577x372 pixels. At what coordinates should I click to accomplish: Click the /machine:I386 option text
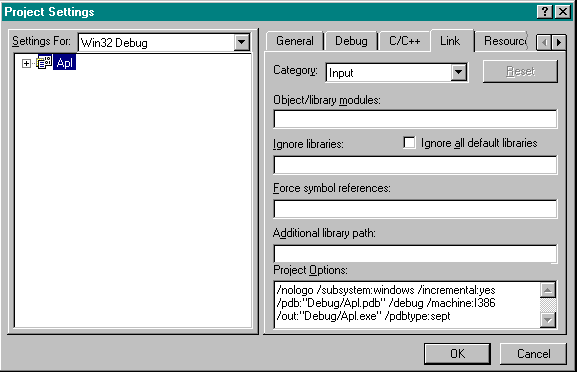click(461, 303)
